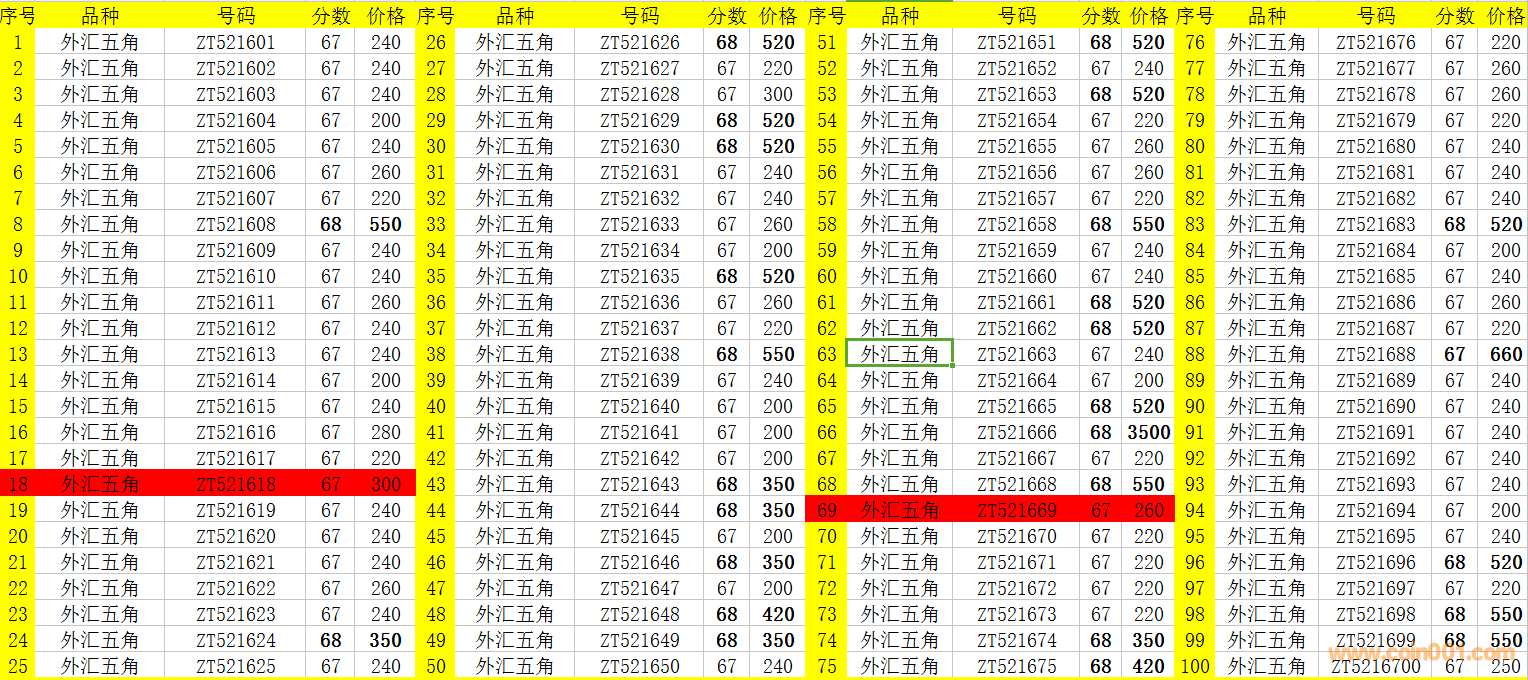This screenshot has height=680, width=1528.
Task: Click the code cell ZT521676
Action: [1375, 42]
